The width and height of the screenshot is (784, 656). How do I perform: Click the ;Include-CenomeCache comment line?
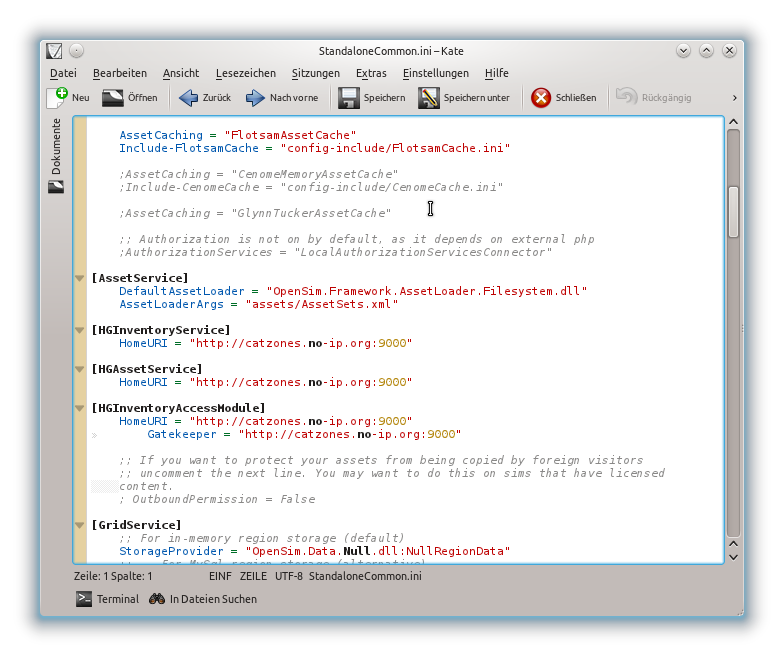(311, 187)
